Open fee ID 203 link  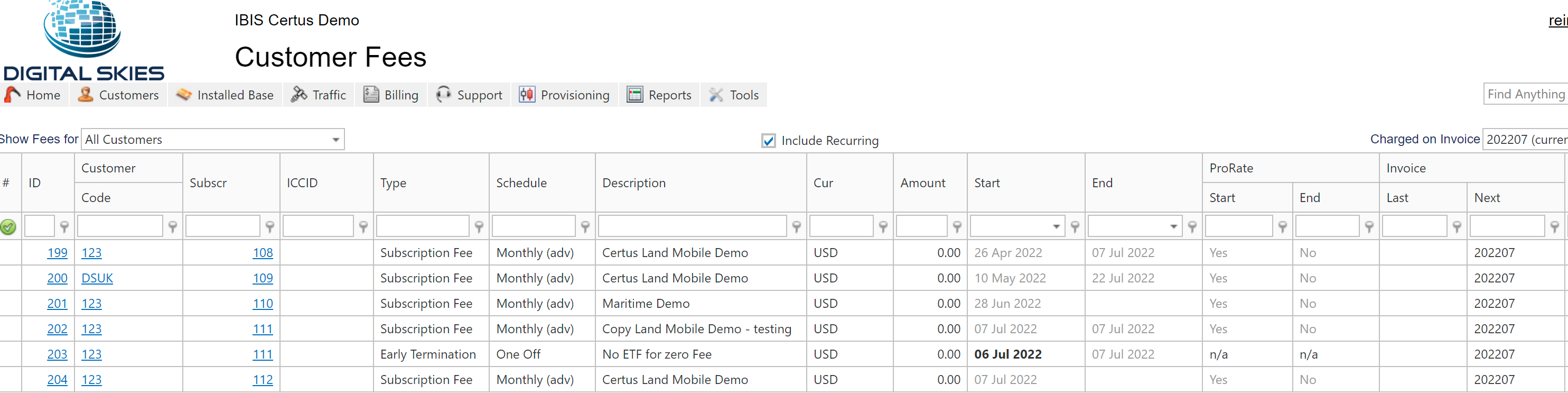[x=57, y=354]
